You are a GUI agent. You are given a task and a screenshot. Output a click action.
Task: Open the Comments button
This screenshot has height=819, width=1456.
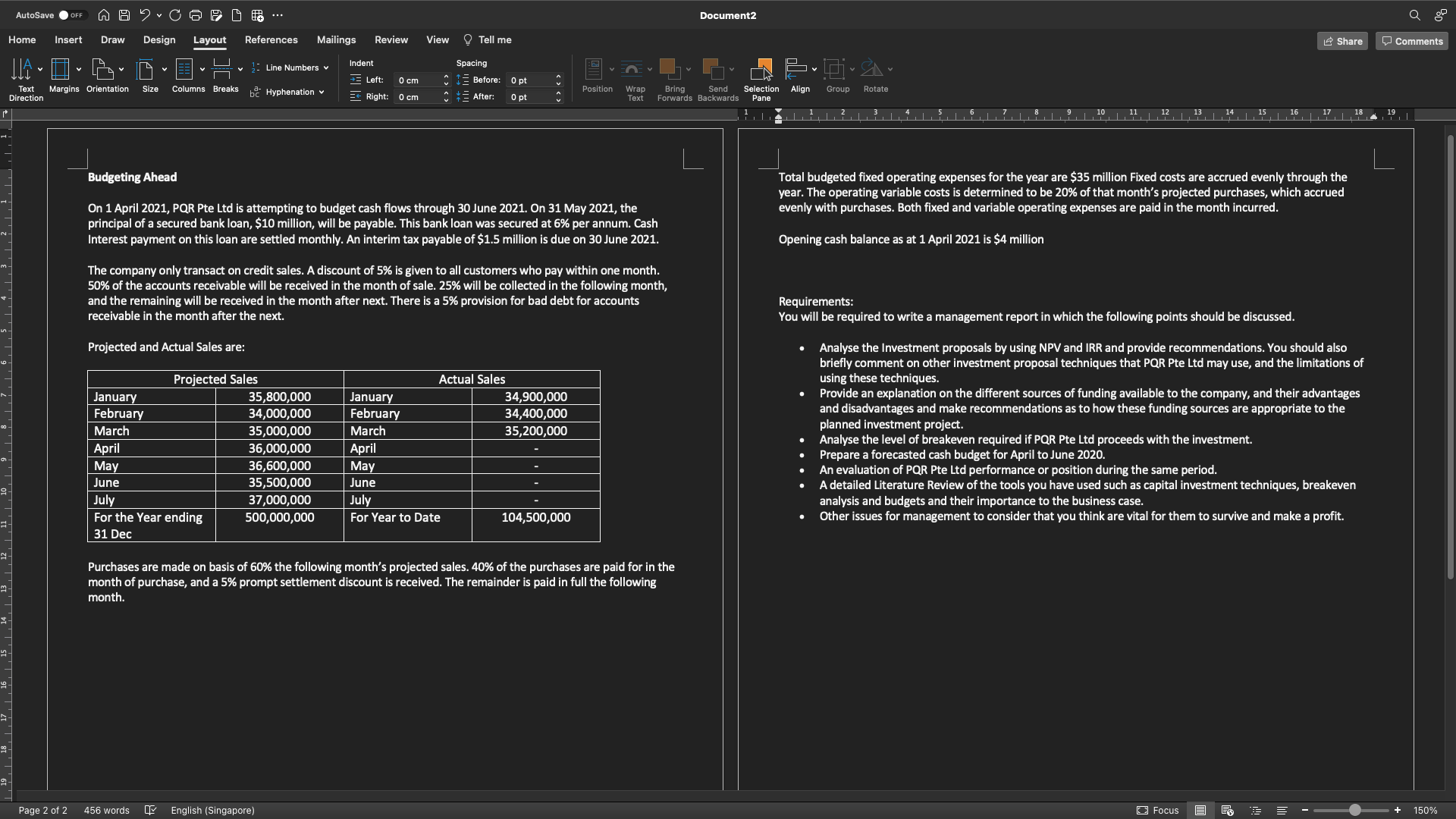(x=1412, y=41)
